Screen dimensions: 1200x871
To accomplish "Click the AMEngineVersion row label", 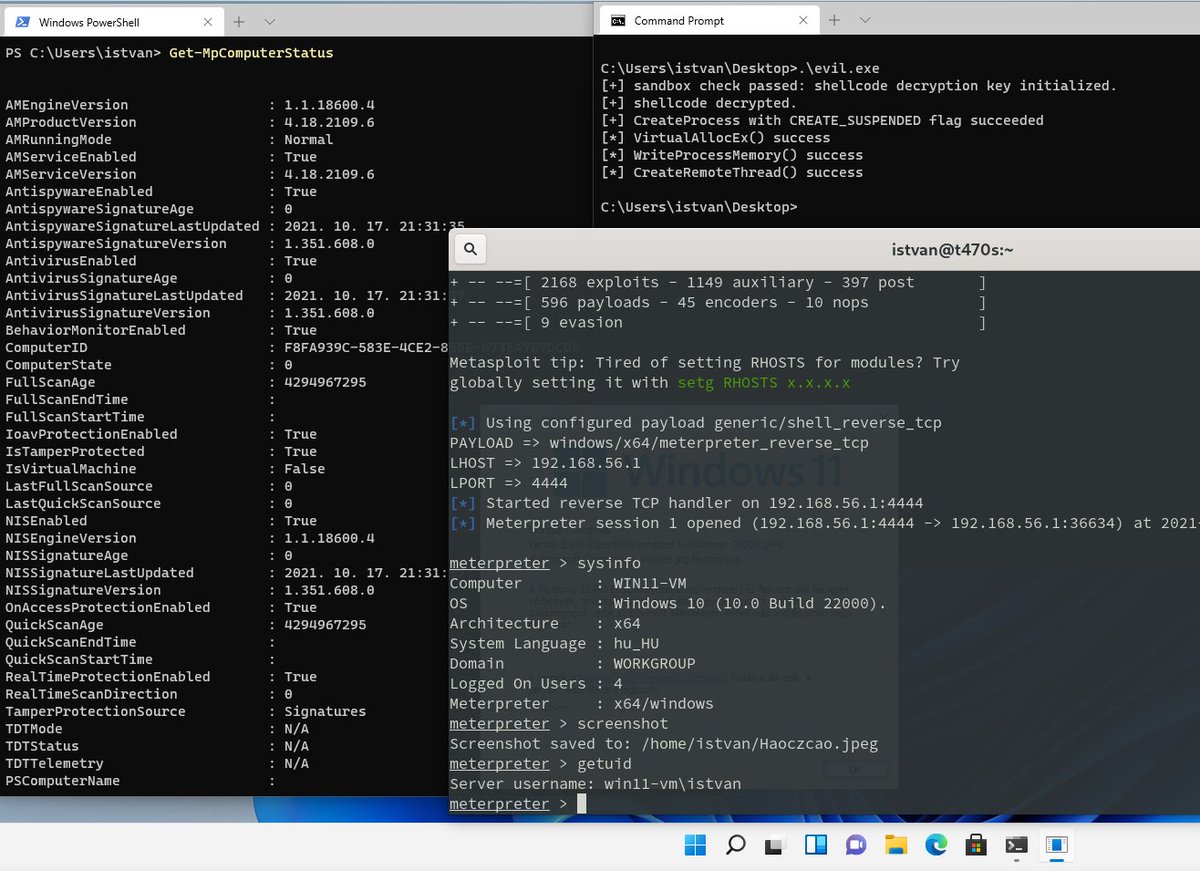I will [67, 105].
